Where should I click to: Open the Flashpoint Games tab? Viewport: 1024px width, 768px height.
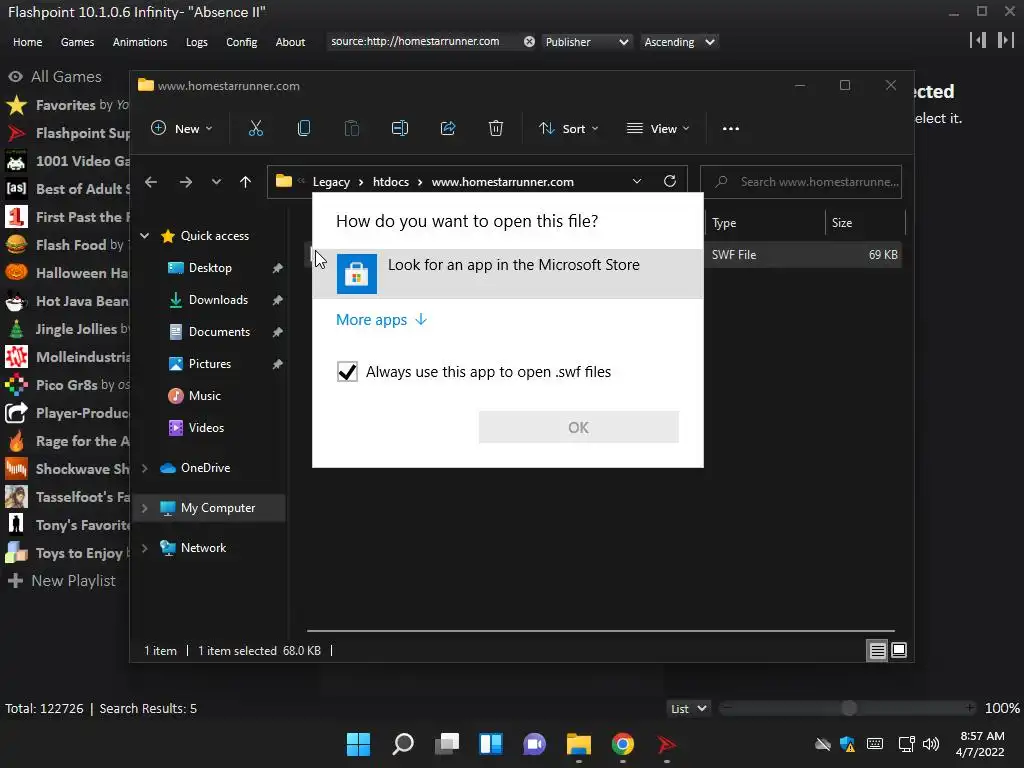click(x=77, y=42)
